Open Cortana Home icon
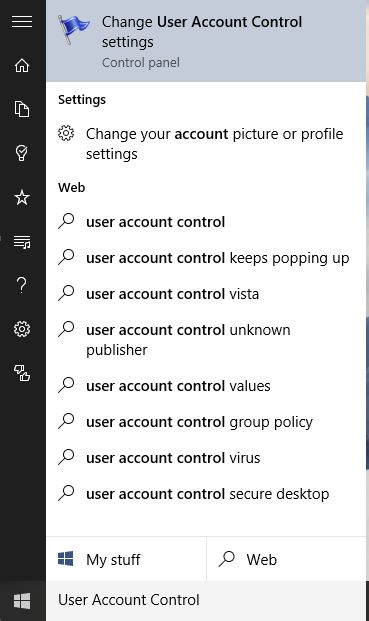 (22, 65)
